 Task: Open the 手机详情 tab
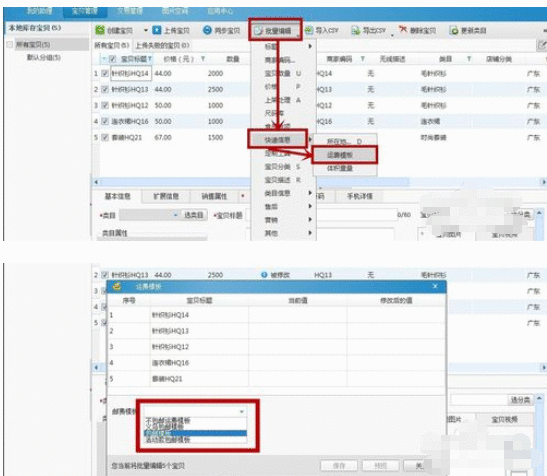359,196
